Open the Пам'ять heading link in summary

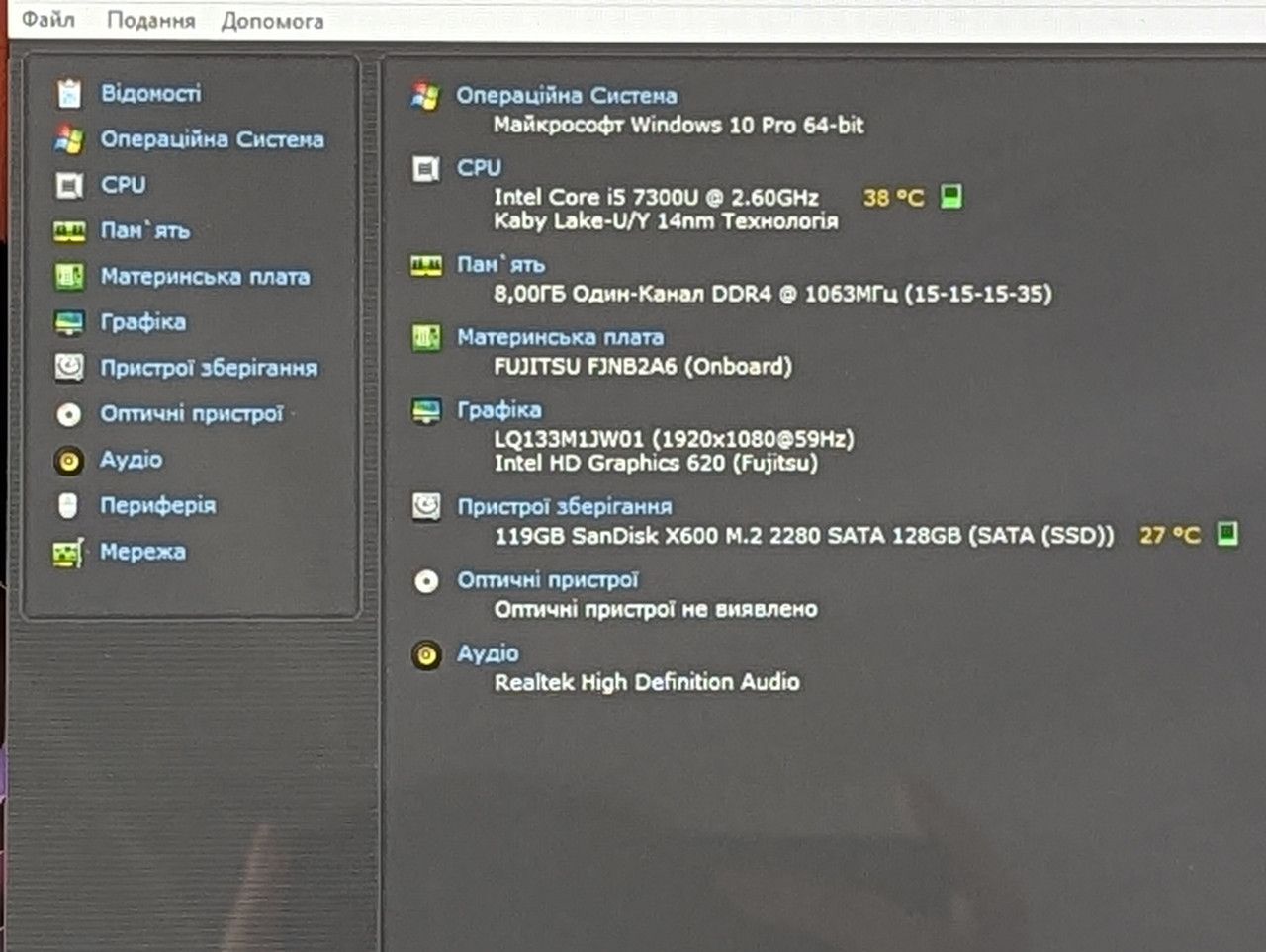tap(500, 264)
